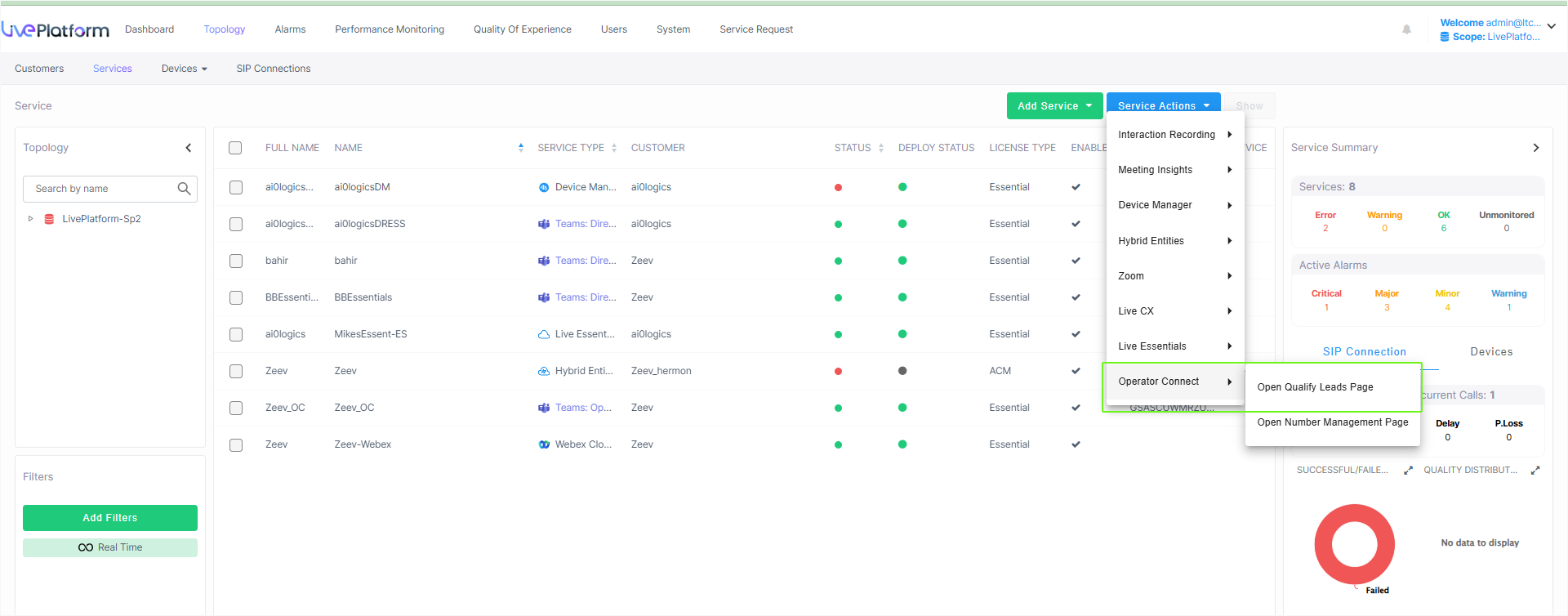Check the box for the bahir service
Image resolution: width=1568 pixels, height=616 pixels.
point(236,261)
